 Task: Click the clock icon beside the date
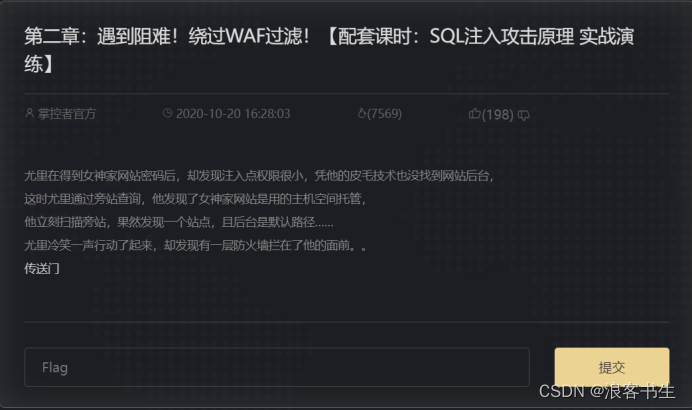click(167, 113)
